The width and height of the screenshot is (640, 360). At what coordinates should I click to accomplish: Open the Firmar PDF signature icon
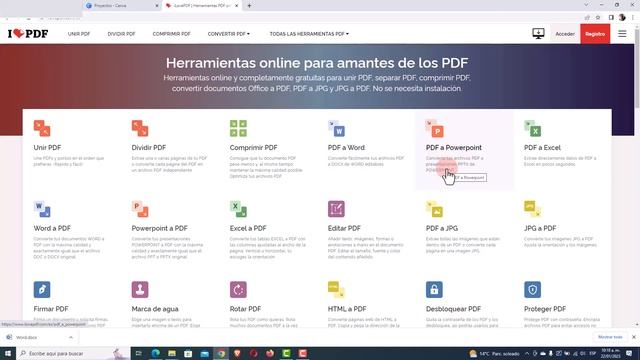(x=42, y=289)
